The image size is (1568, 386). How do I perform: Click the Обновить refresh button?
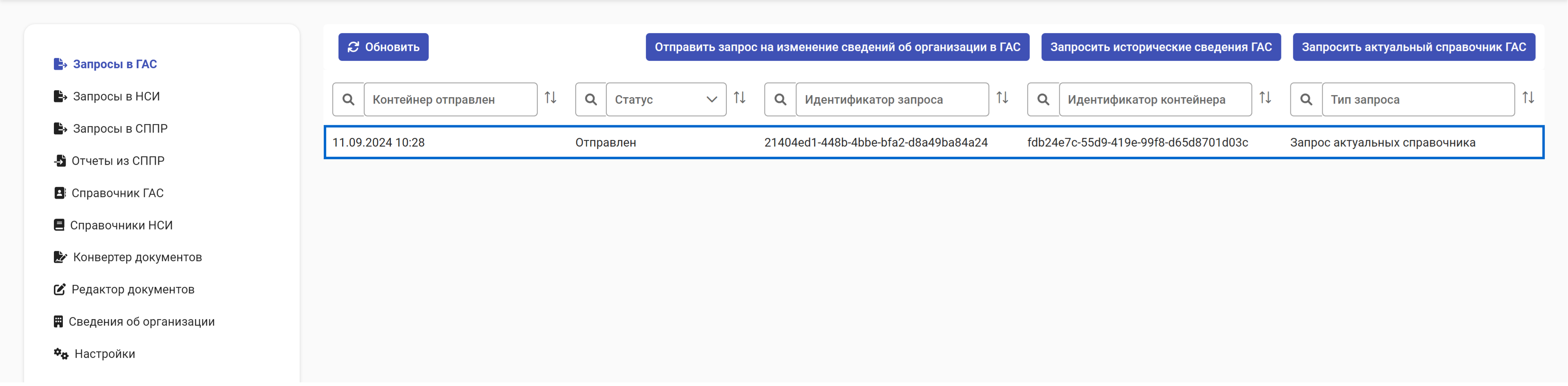(383, 47)
